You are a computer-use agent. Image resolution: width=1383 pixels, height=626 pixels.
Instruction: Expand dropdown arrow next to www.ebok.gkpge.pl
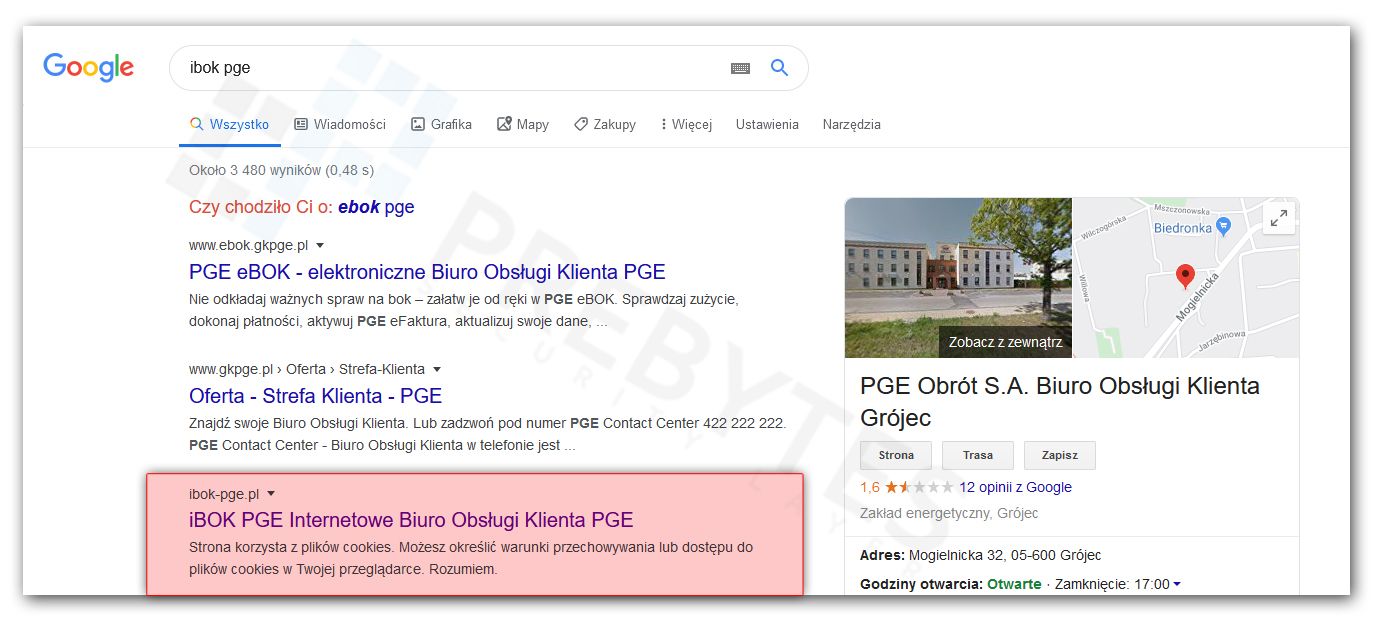coord(320,245)
